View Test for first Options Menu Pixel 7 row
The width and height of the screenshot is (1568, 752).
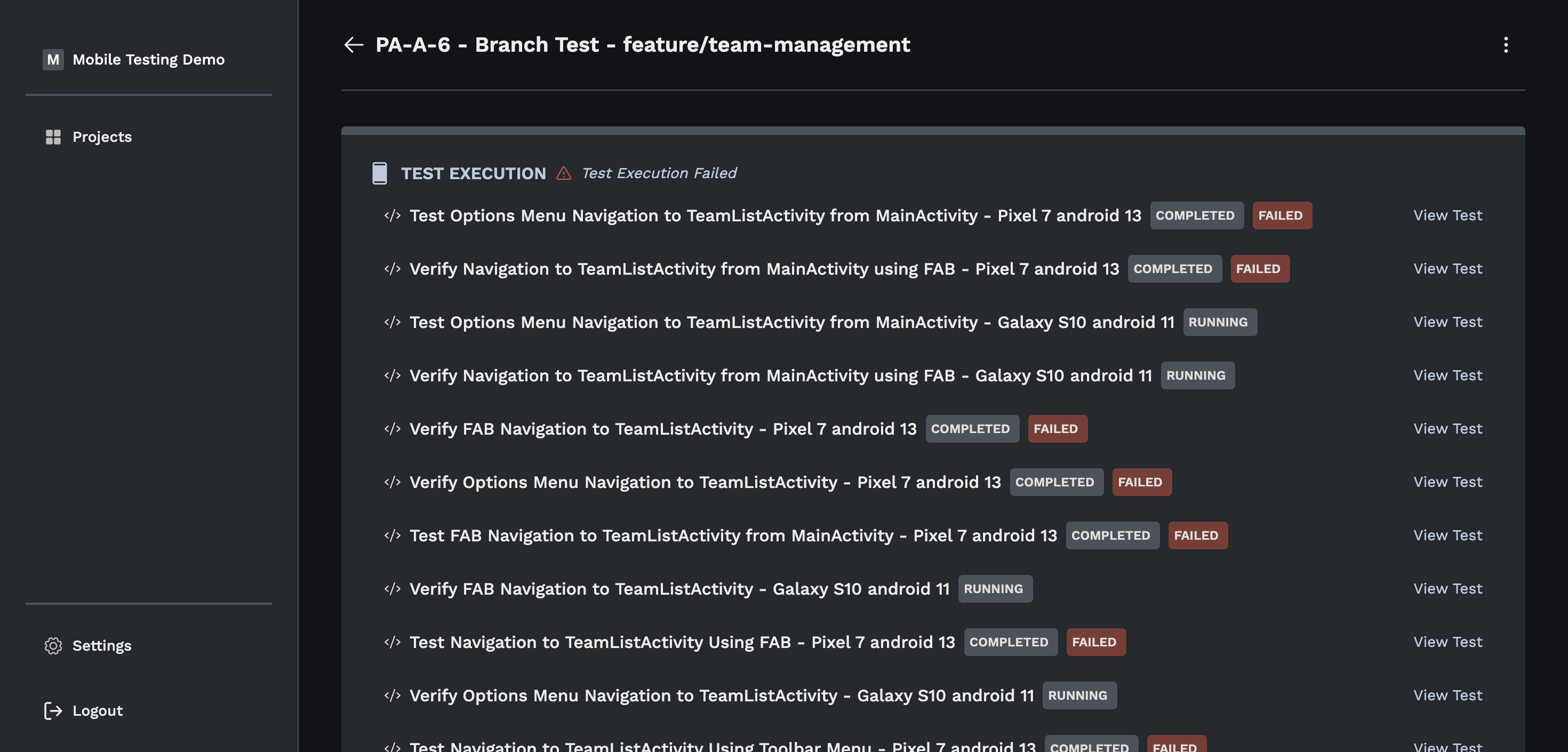pyautogui.click(x=1447, y=215)
